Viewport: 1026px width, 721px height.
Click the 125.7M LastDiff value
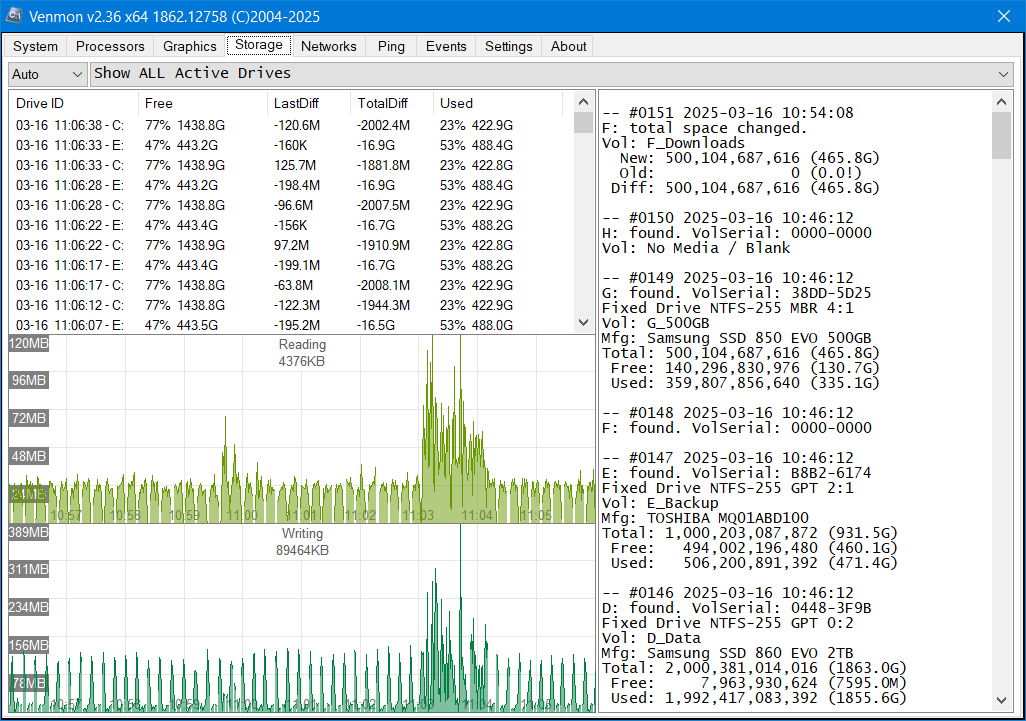pos(294,166)
